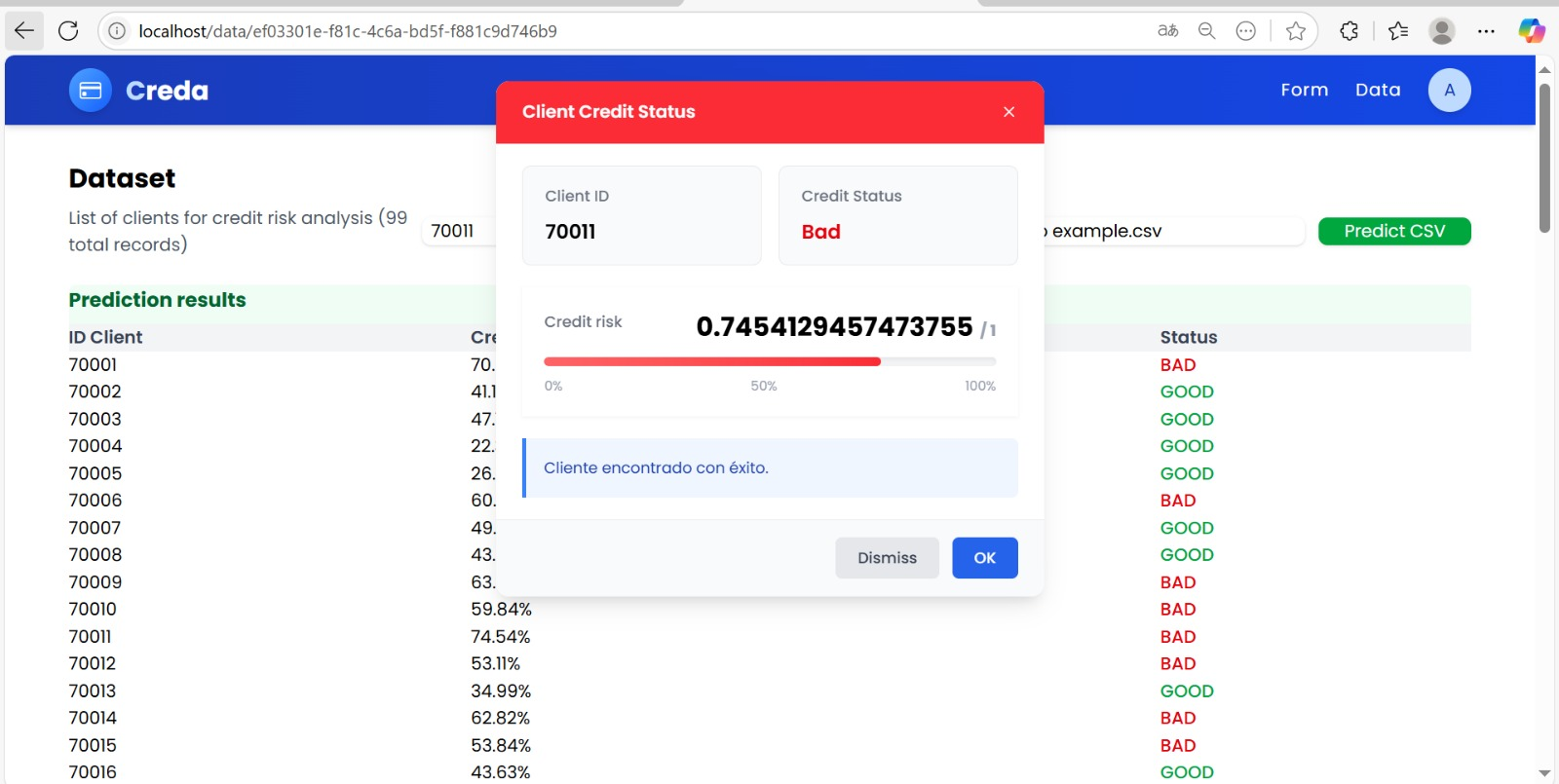Click the zoom out magnifier icon
This screenshot has width=1559, height=784.
[x=1206, y=31]
